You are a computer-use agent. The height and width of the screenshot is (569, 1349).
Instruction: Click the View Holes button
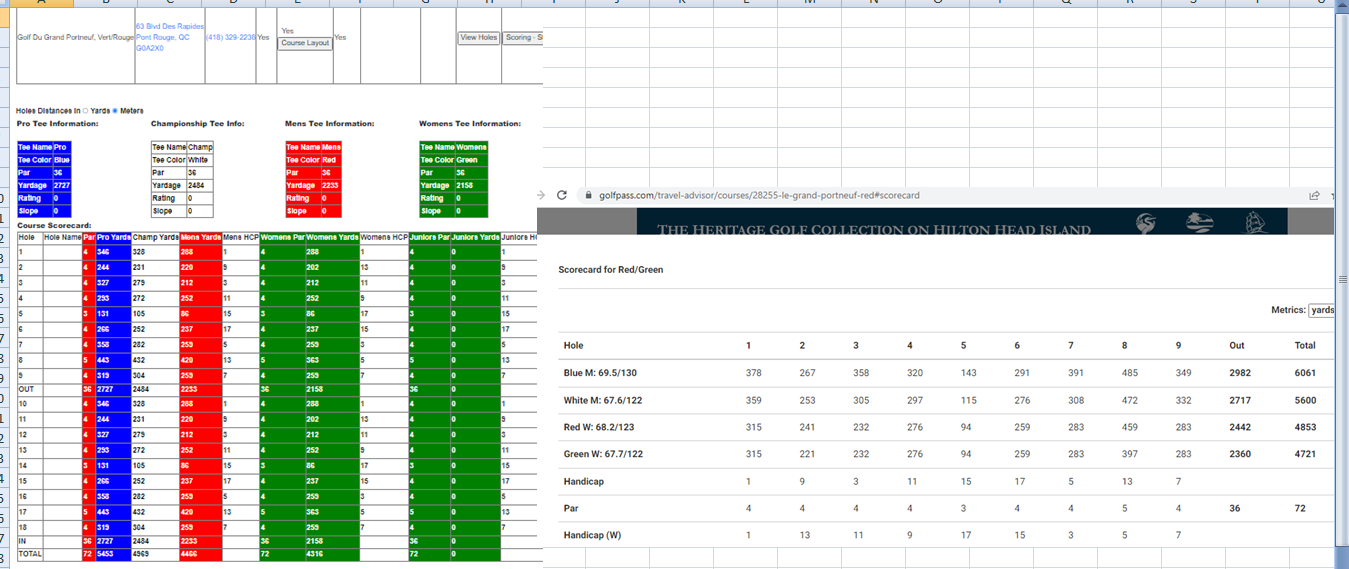478,37
